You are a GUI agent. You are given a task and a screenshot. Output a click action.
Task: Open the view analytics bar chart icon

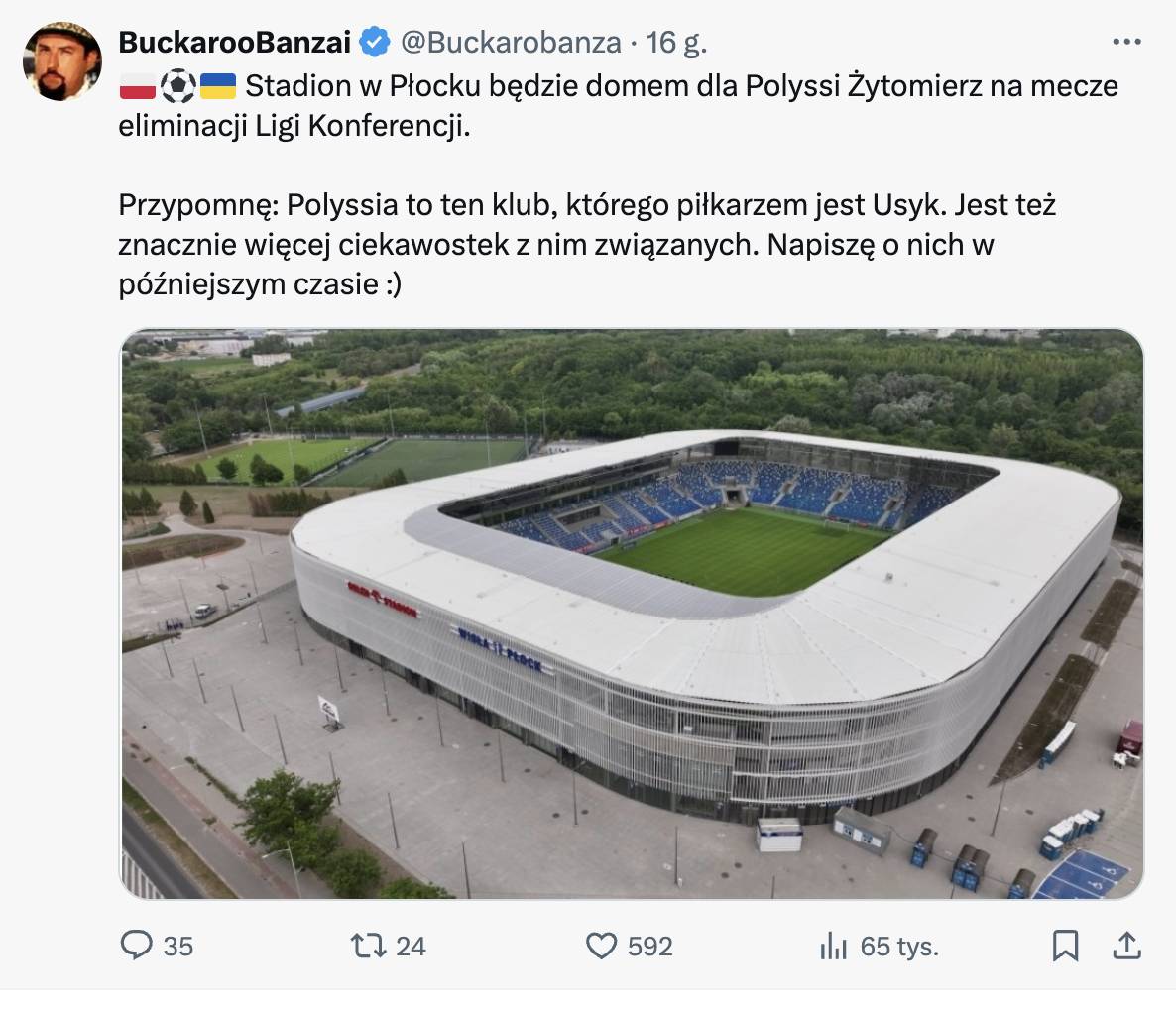(x=833, y=947)
